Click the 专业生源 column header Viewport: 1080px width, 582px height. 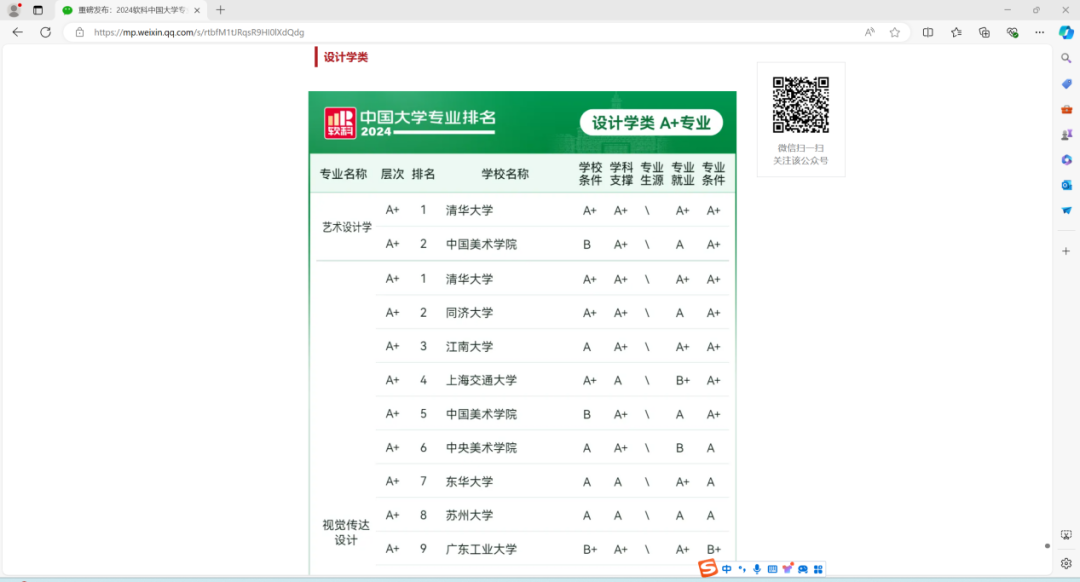point(652,174)
